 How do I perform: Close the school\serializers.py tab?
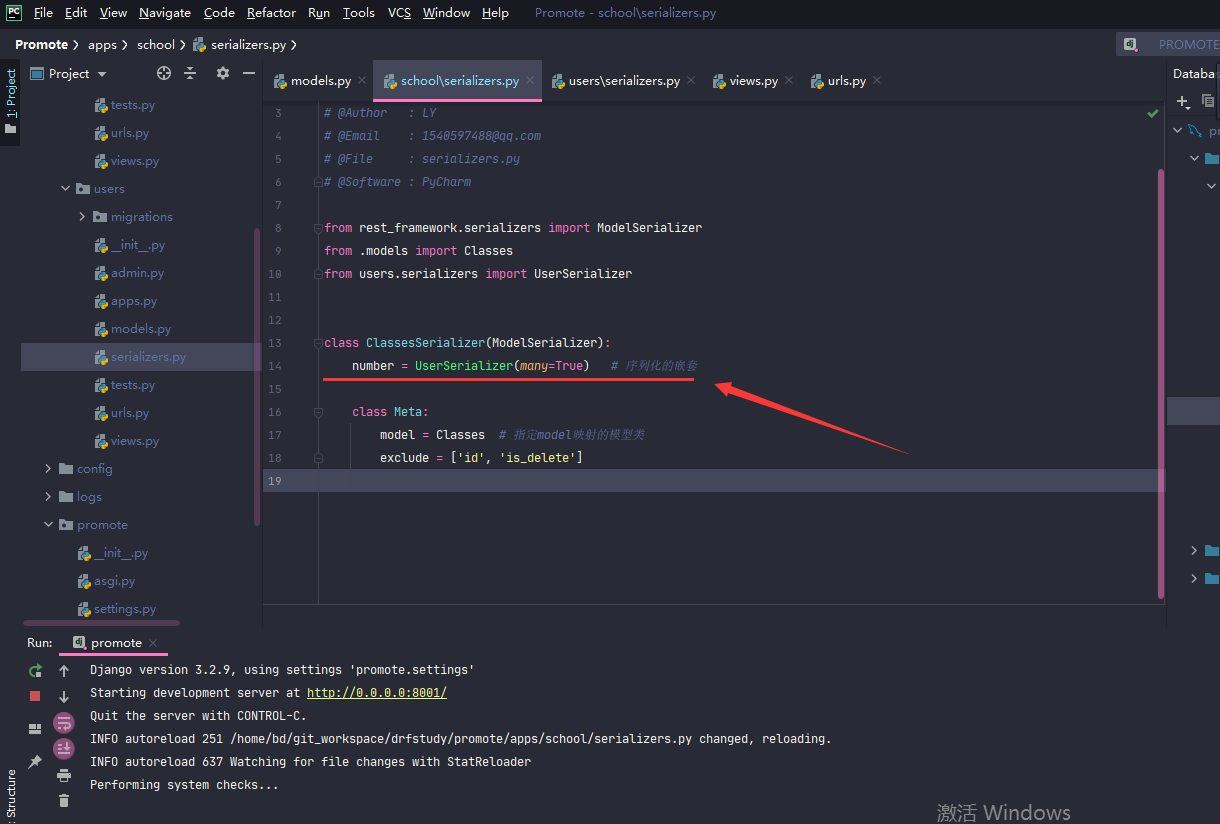click(x=530, y=81)
